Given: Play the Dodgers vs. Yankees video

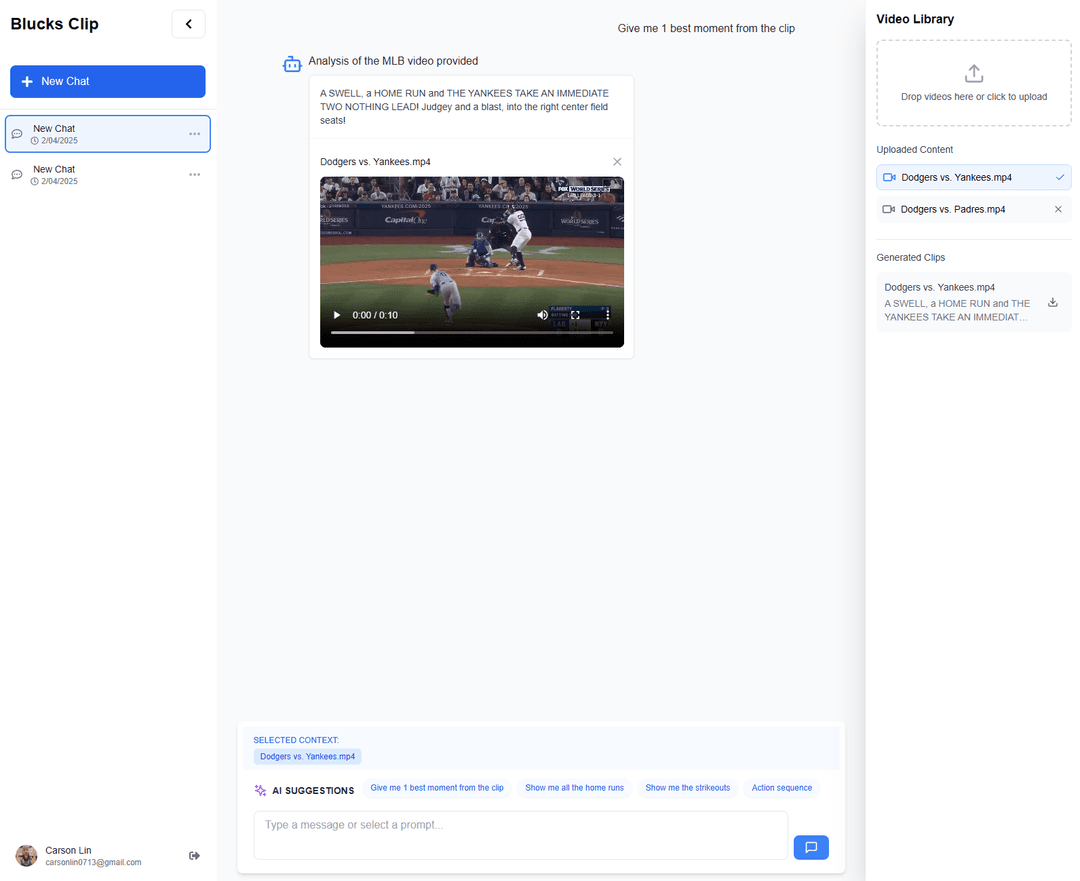Looking at the screenshot, I should point(337,315).
